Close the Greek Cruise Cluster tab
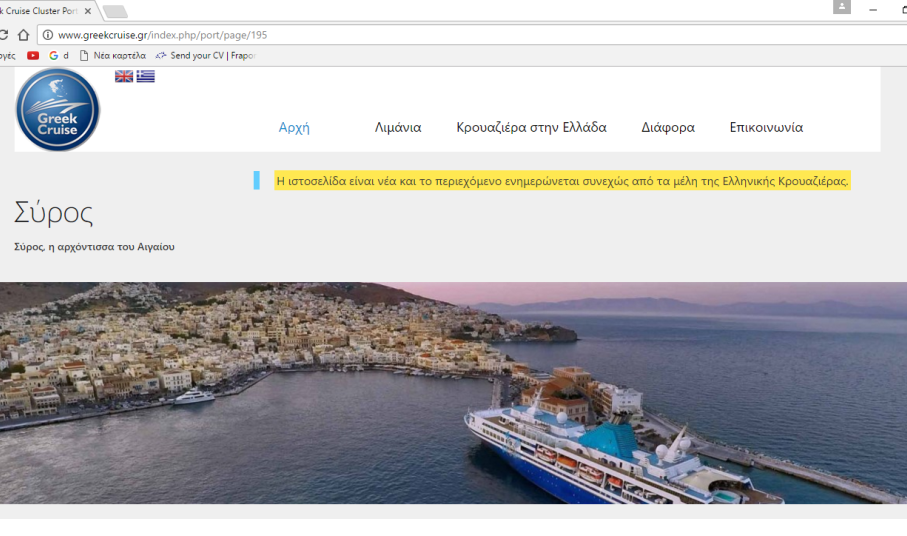Screen dimensions: 907x536 [88, 11]
